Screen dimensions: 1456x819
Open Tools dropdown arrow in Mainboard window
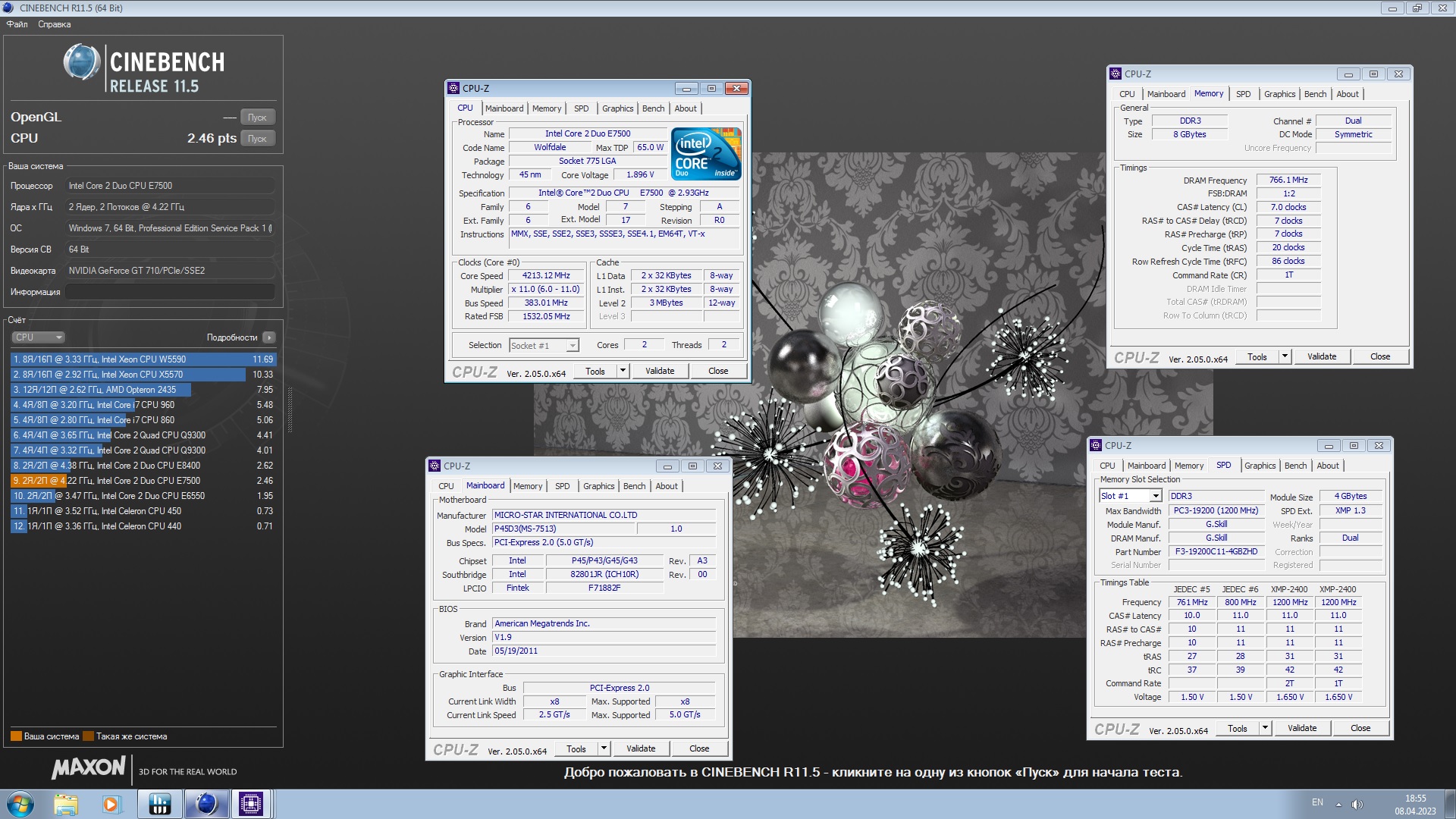[604, 748]
